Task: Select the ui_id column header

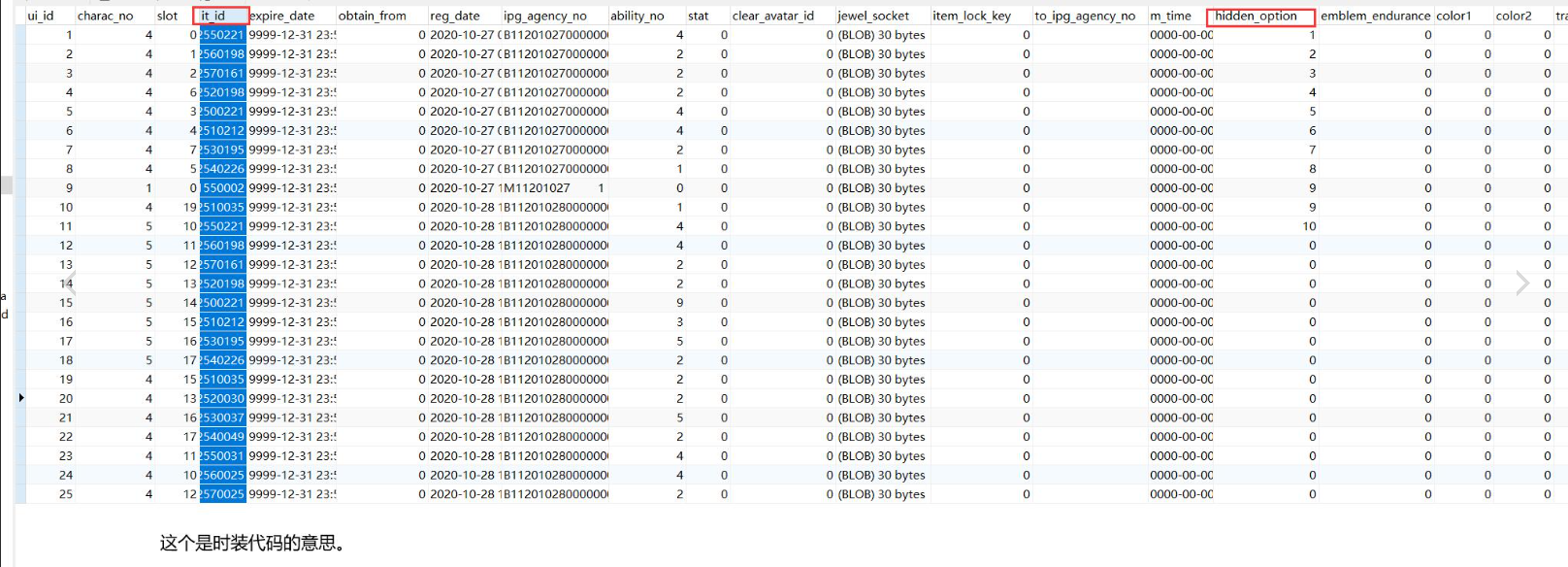Action: click(41, 16)
